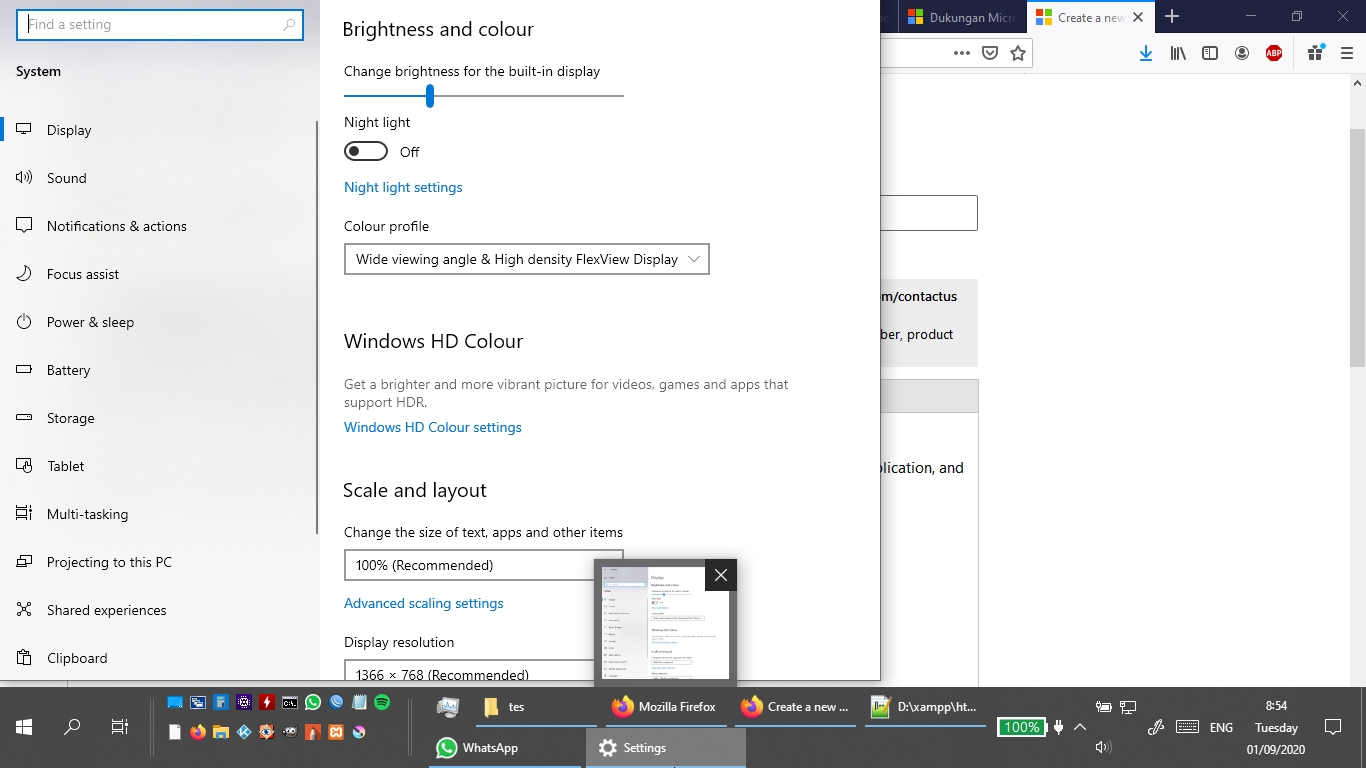1366x768 pixels.
Task: Show hidden system tray icons chevron
Action: (x=1080, y=727)
